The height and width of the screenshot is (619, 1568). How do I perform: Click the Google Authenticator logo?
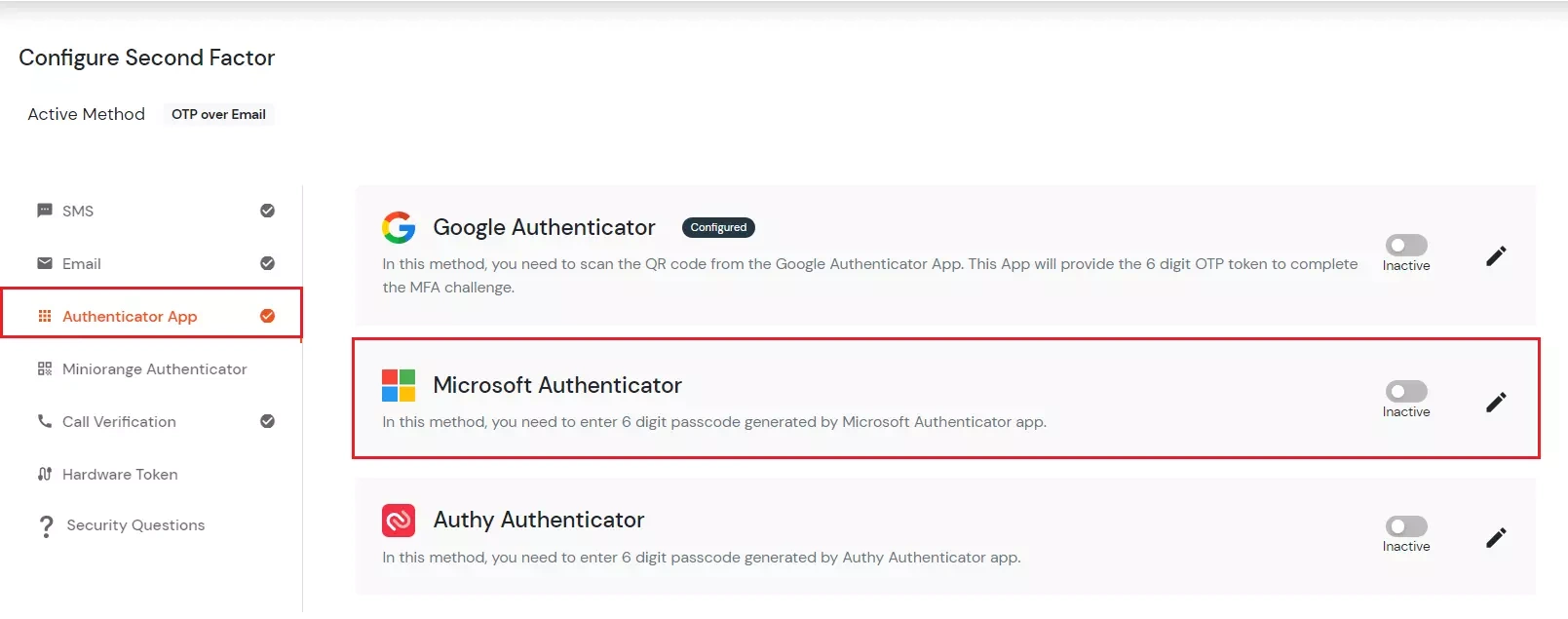coord(398,227)
